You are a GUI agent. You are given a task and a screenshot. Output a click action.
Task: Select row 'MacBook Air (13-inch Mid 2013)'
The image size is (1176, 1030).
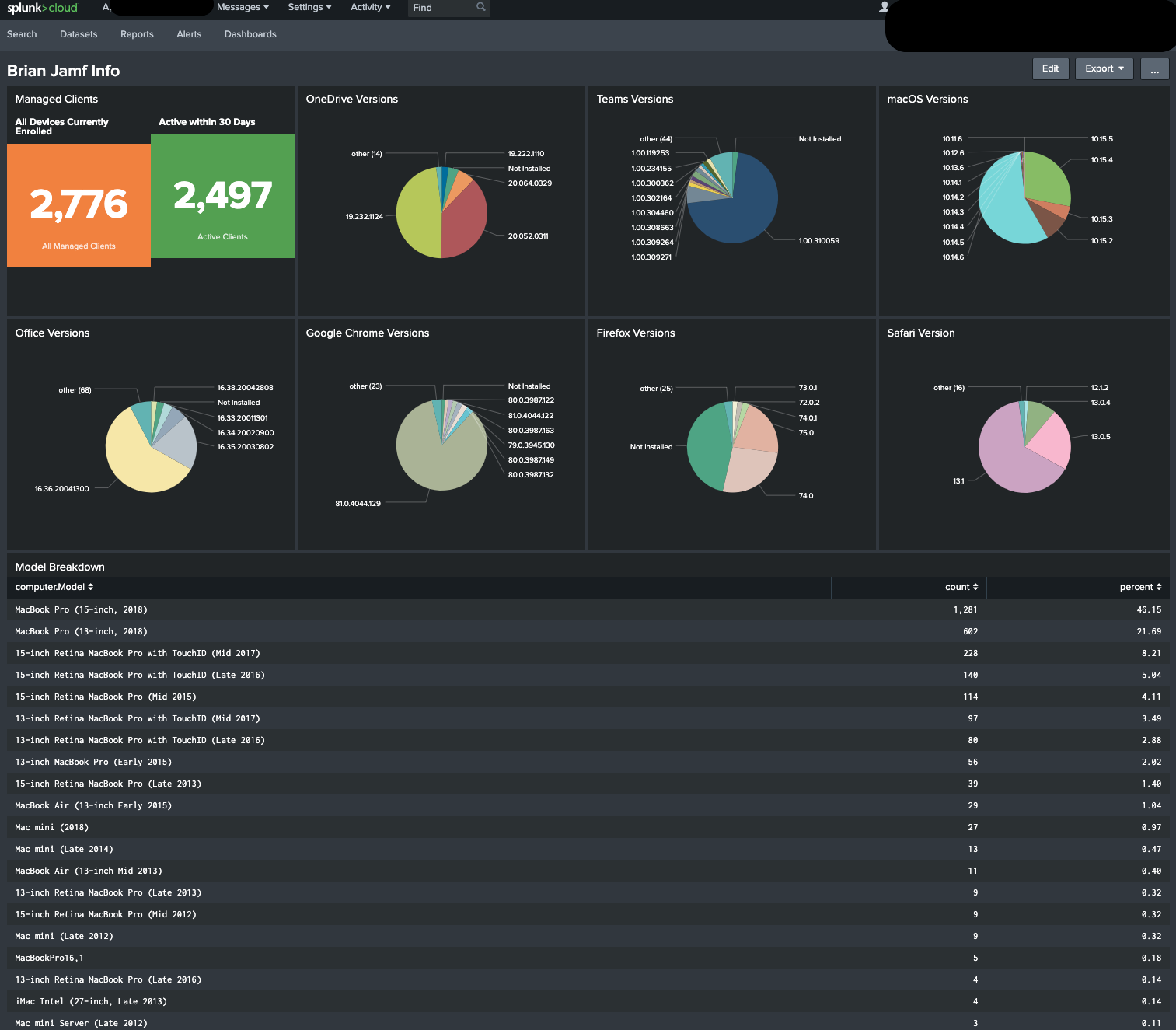click(588, 871)
